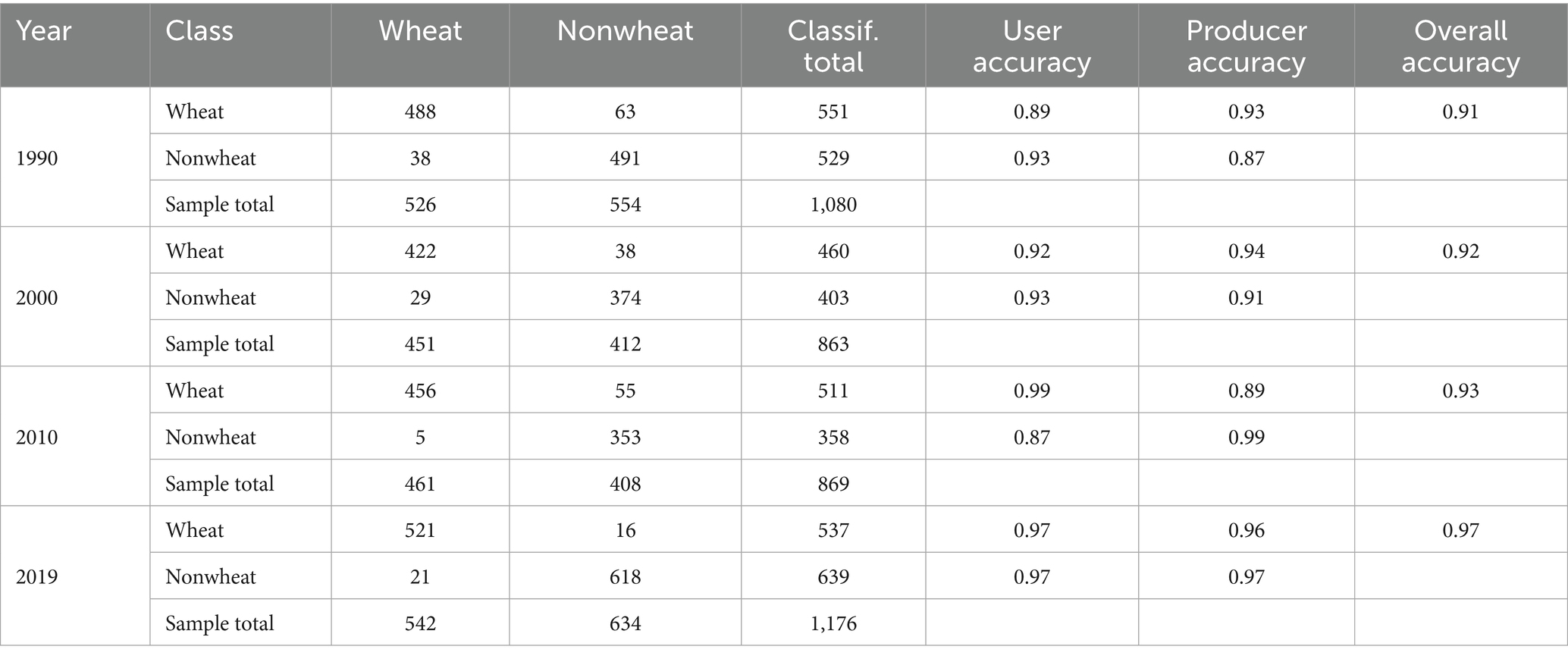Click the Year column header
The image size is (1568, 659).
44,31
